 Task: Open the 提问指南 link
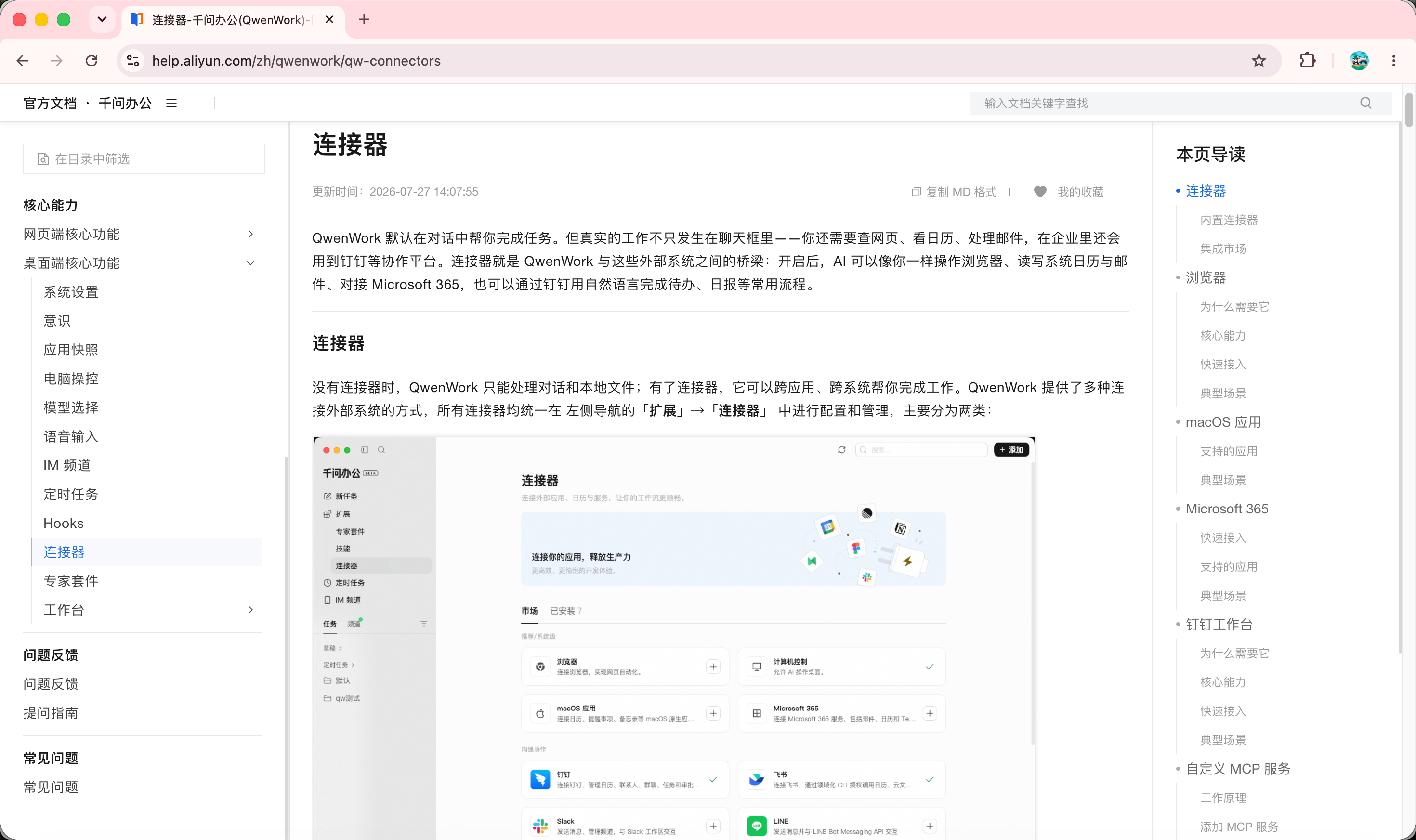[51, 713]
